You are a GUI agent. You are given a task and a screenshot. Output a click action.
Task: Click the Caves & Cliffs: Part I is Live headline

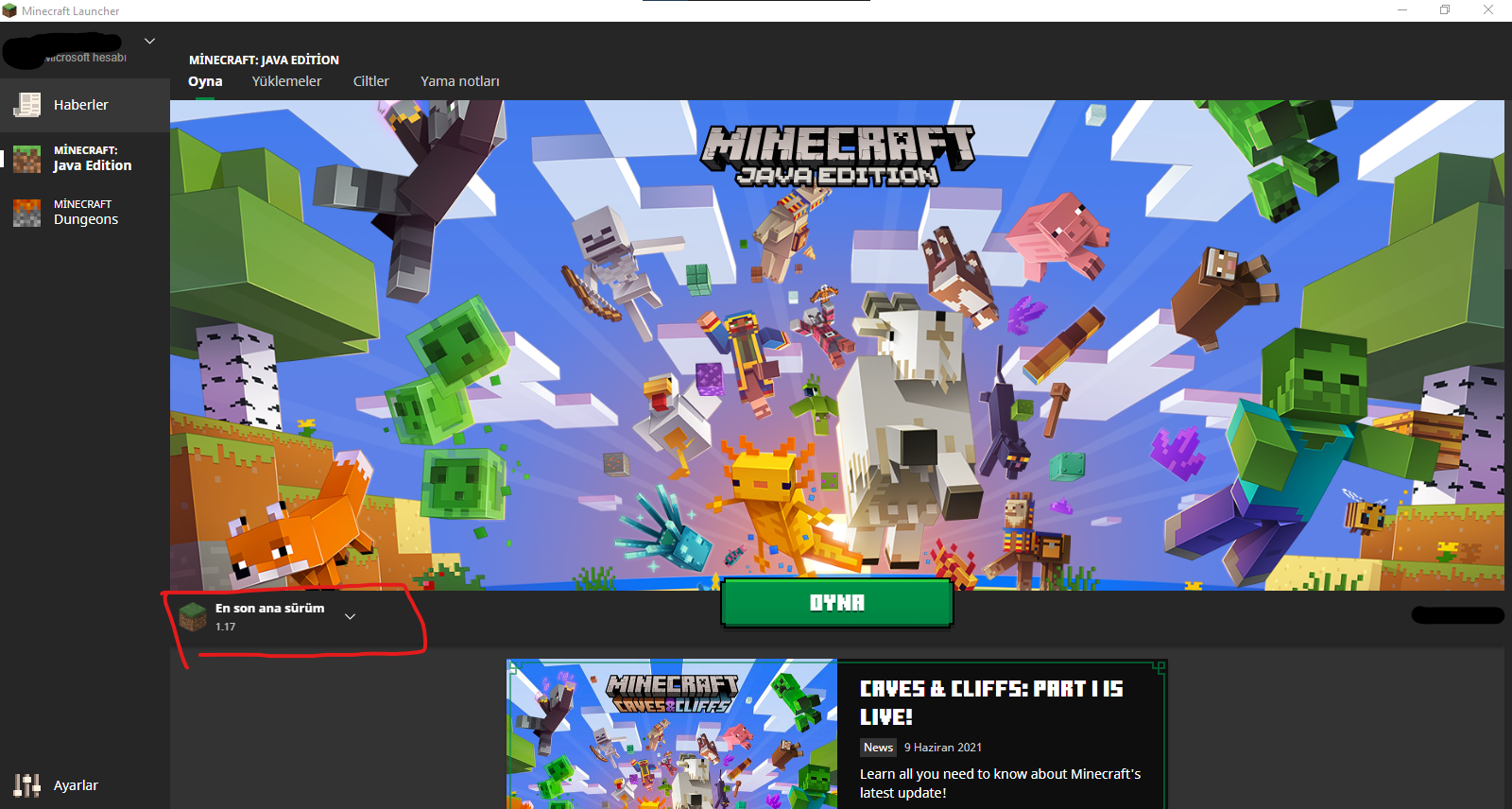click(x=991, y=702)
